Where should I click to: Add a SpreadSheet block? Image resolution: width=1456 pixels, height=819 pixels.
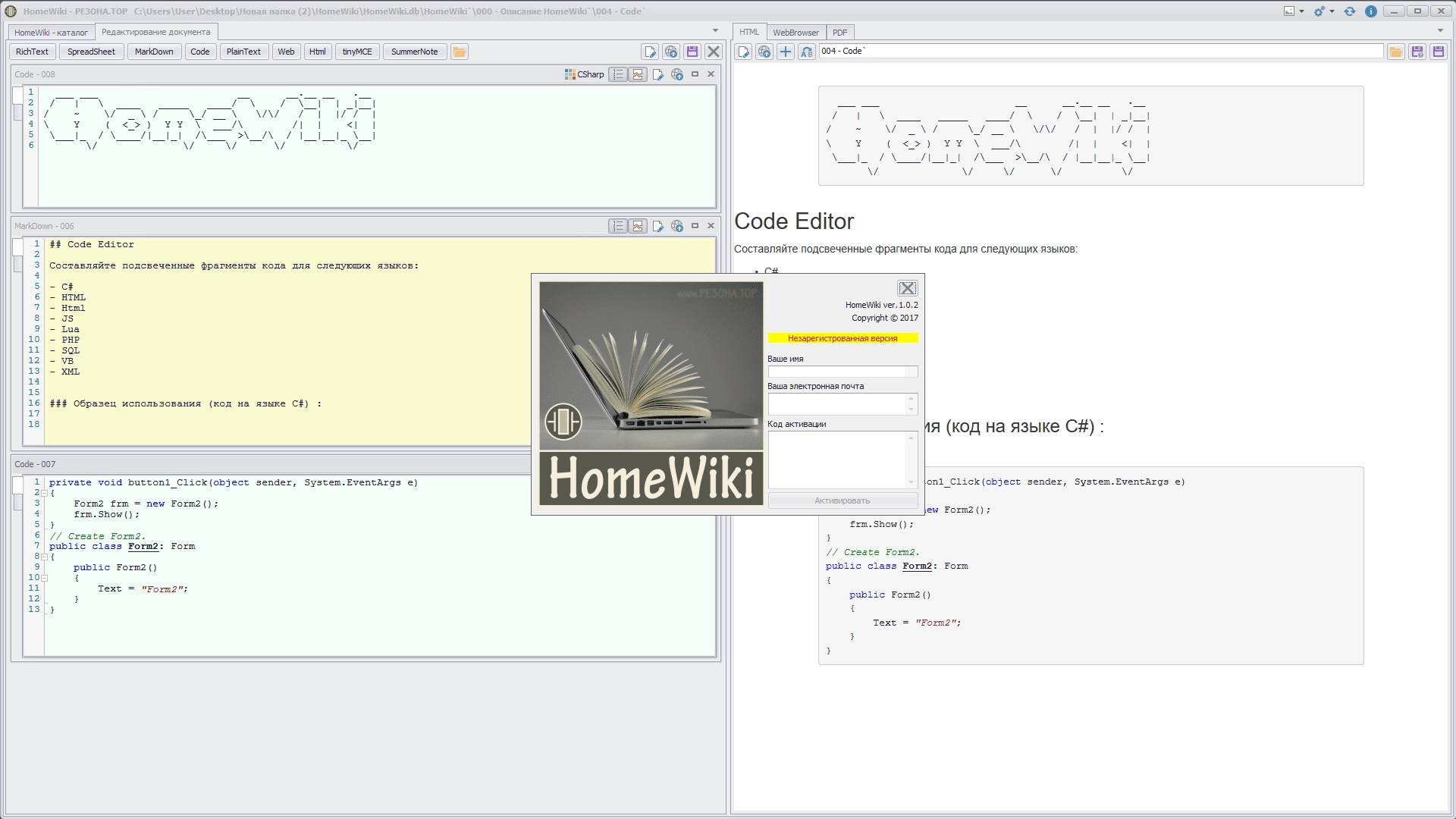coord(91,52)
